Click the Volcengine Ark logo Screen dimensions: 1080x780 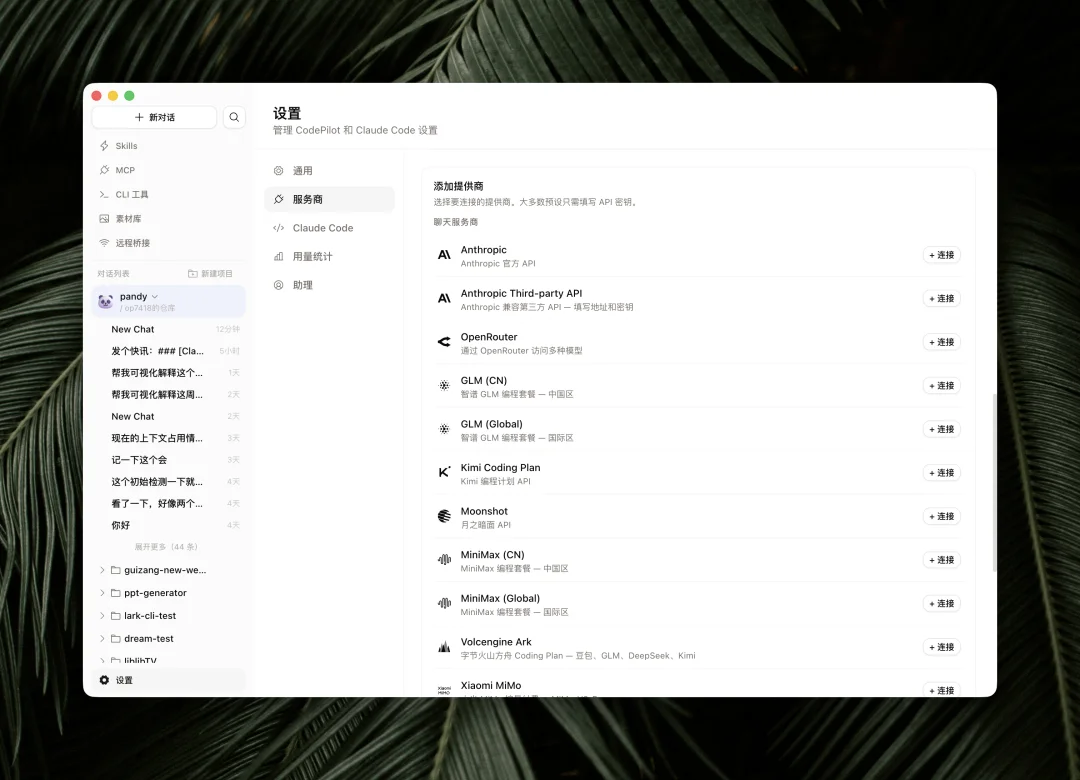(x=443, y=646)
